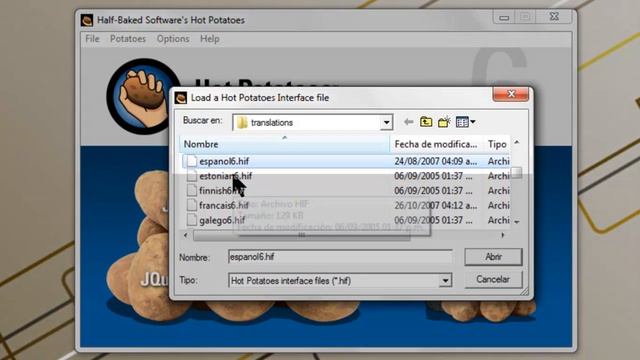Click the 24/08/2007 04:09 date cell

(x=436, y=161)
